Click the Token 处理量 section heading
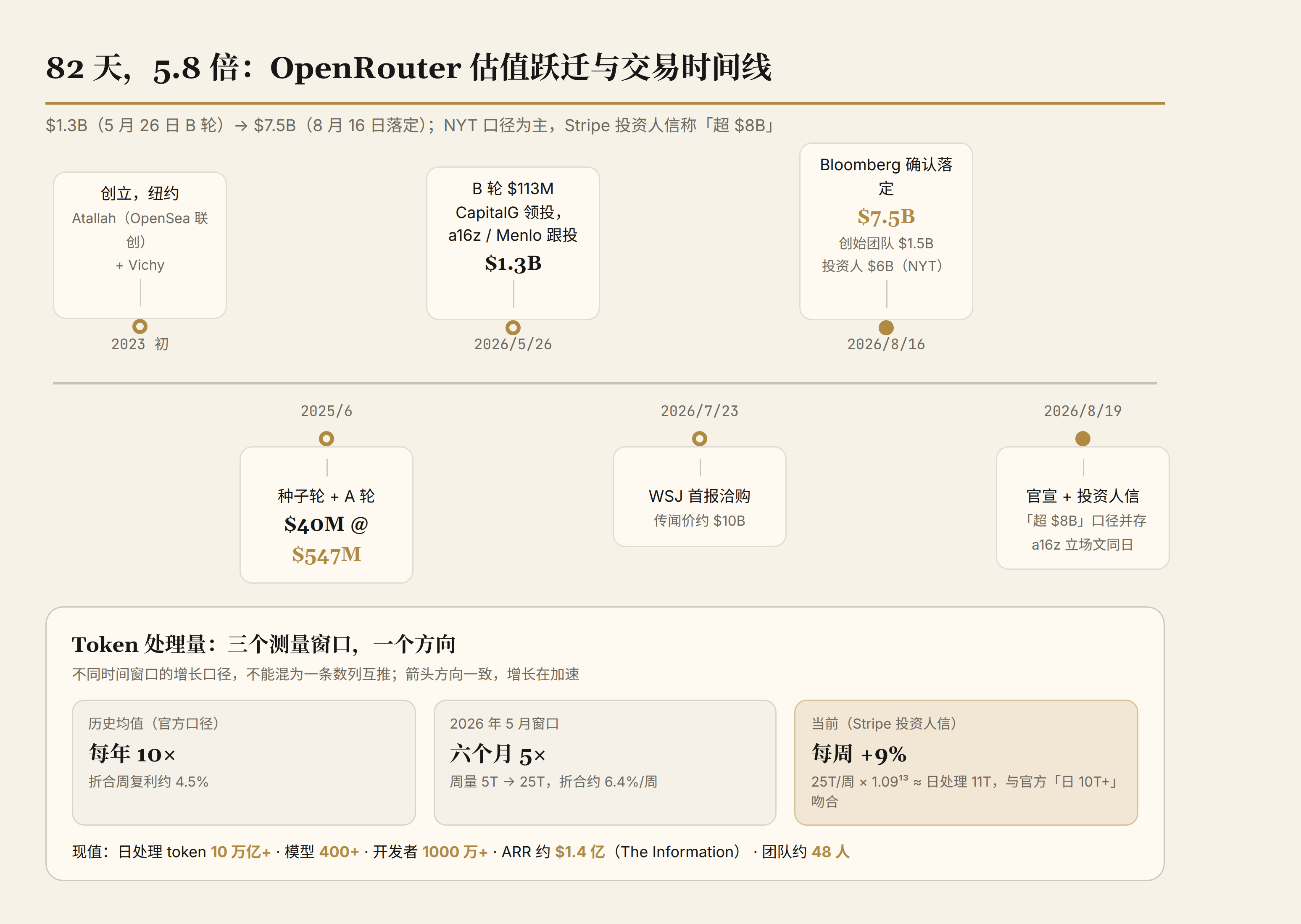 [264, 645]
